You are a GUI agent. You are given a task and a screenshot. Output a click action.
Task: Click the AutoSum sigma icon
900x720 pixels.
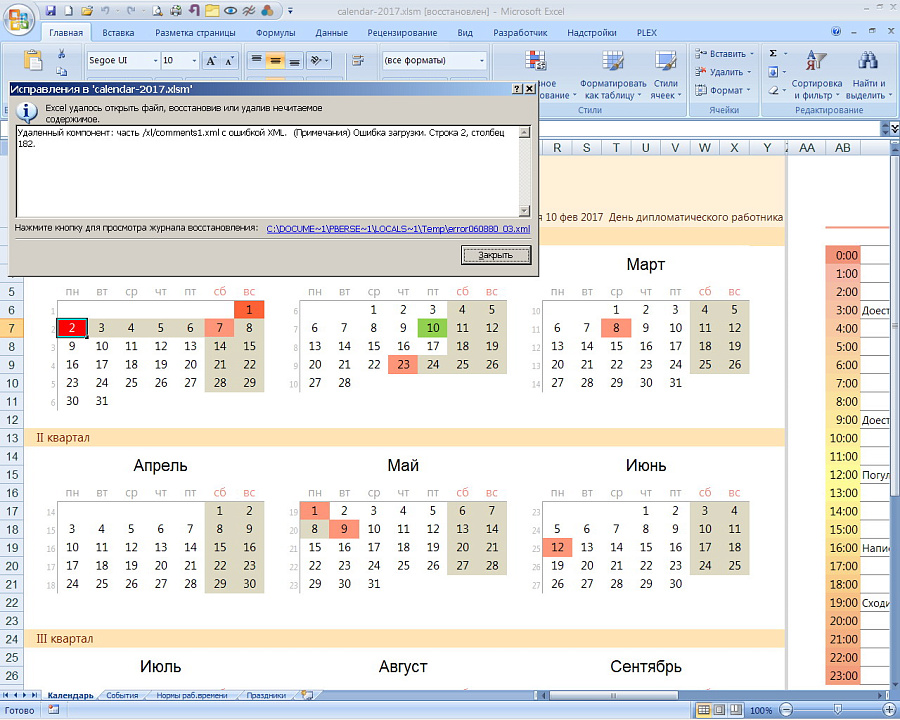click(x=773, y=53)
